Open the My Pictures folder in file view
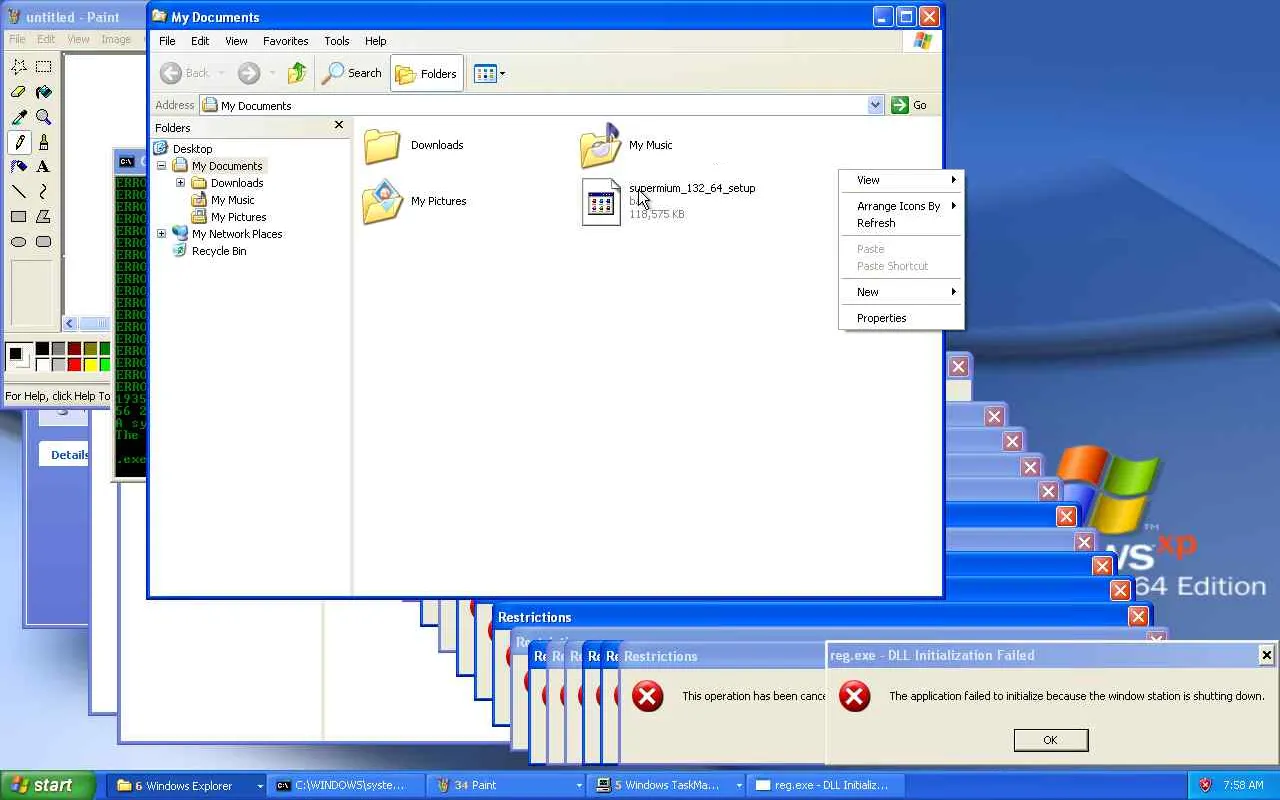1280x800 pixels. point(382,202)
